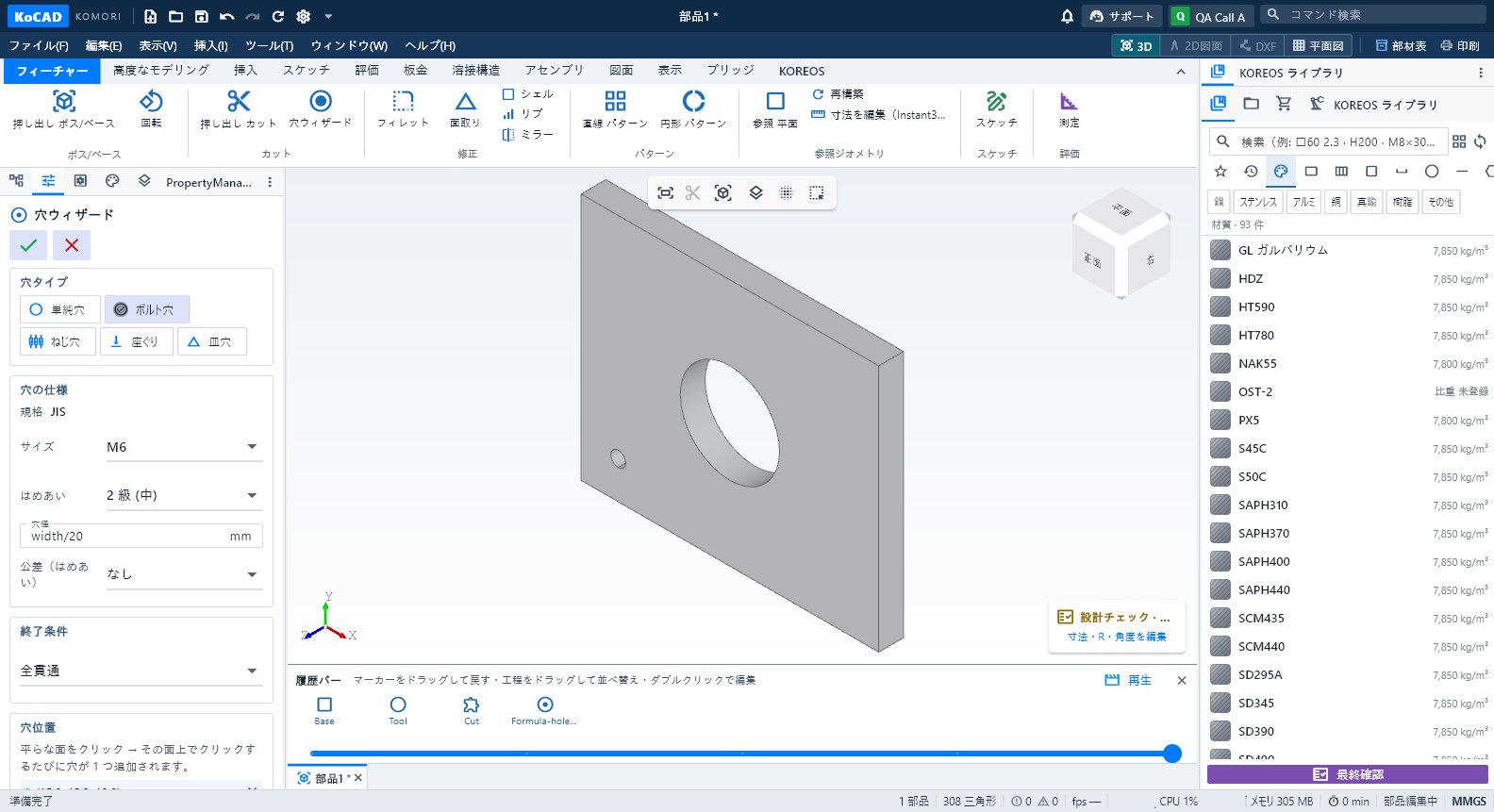Click the 参照平面 icon
Image resolution: width=1494 pixels, height=812 pixels.
click(775, 101)
